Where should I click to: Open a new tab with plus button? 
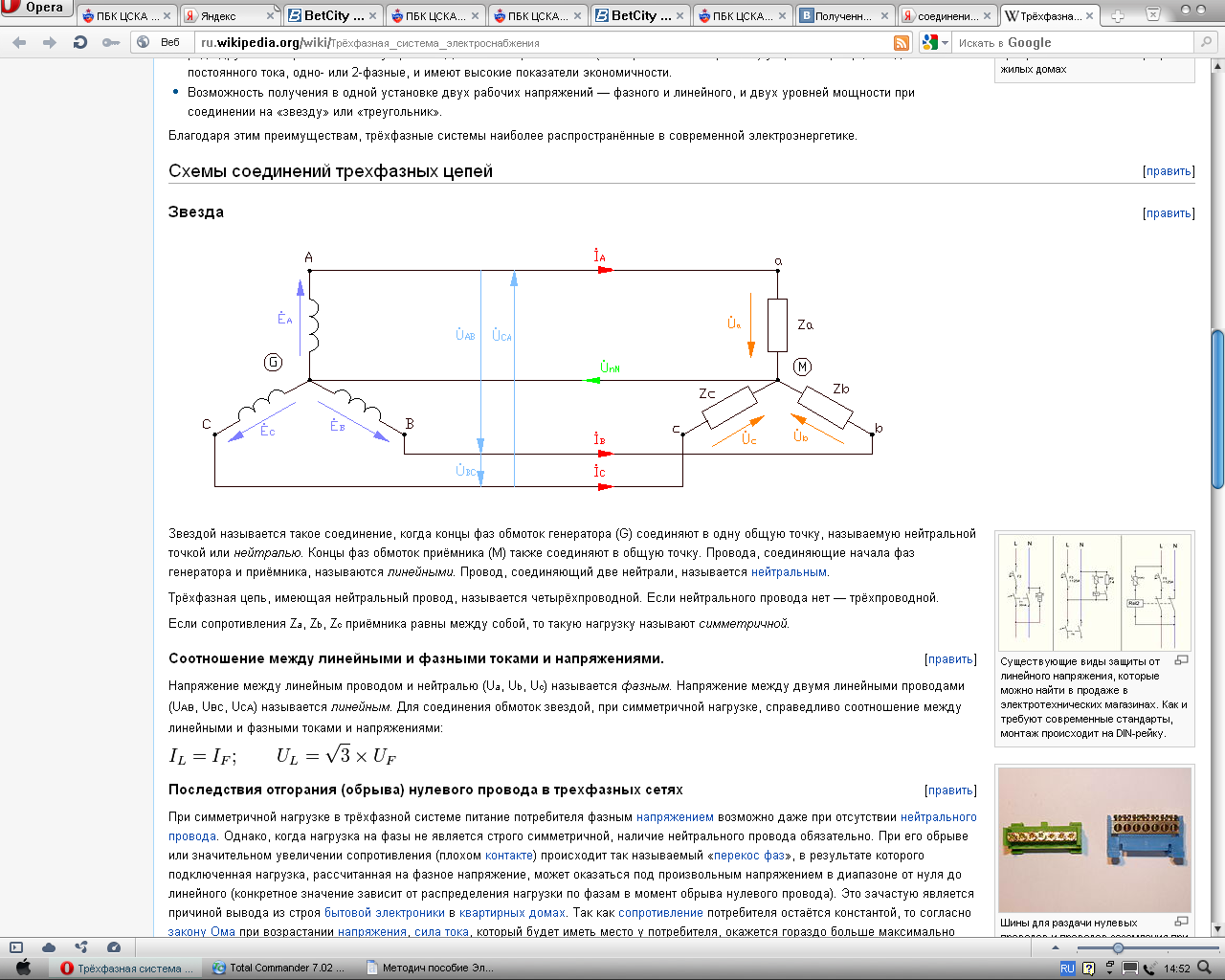tap(1117, 16)
